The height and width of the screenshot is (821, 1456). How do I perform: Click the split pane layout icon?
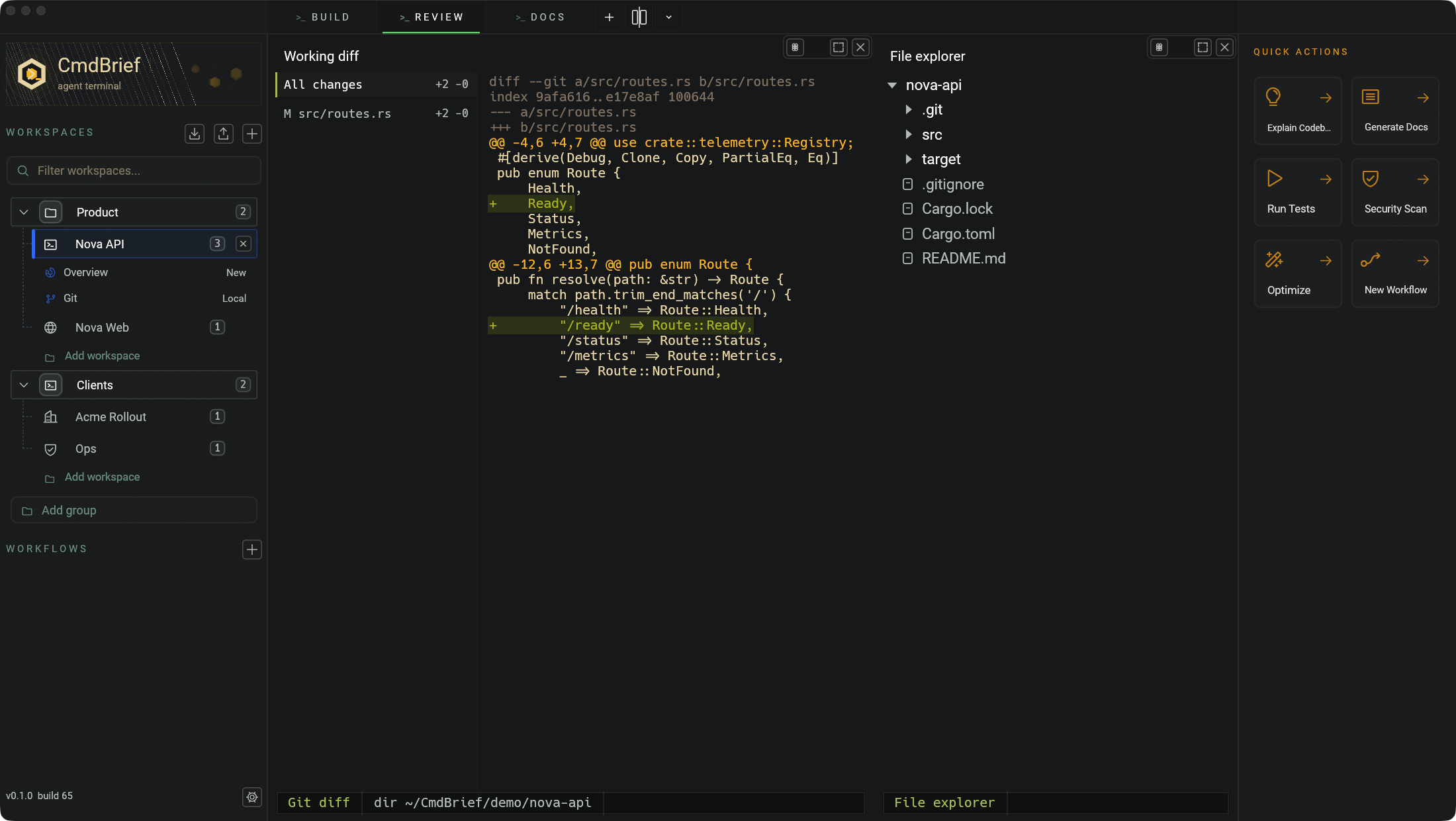[639, 17]
